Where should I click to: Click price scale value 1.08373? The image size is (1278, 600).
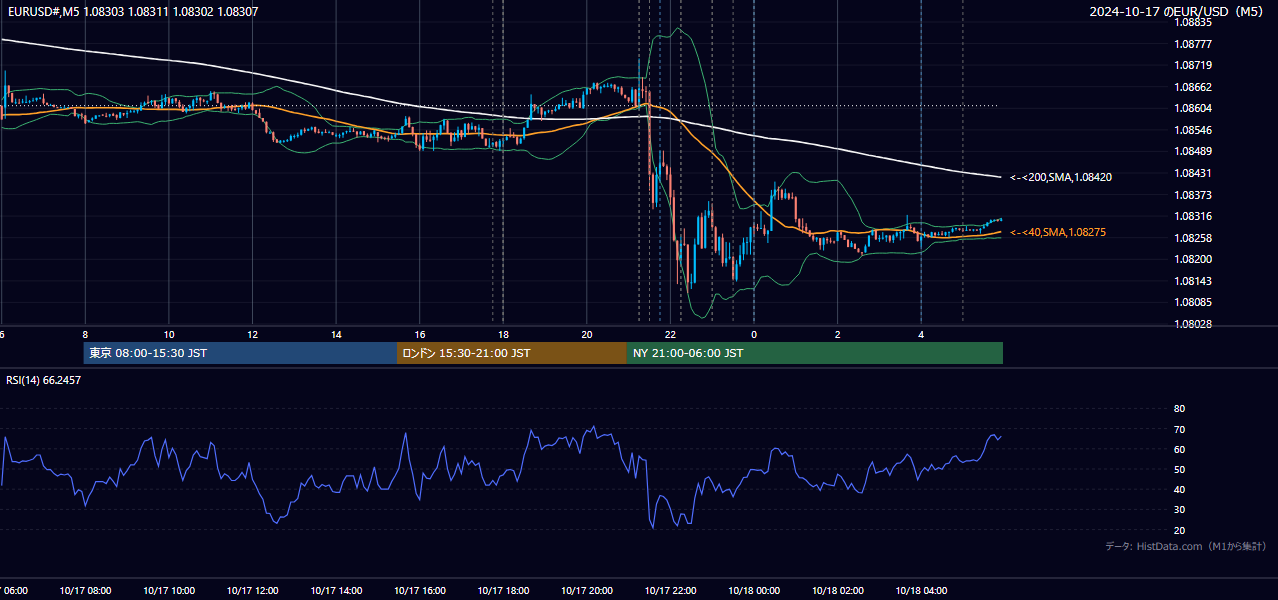tap(1193, 195)
